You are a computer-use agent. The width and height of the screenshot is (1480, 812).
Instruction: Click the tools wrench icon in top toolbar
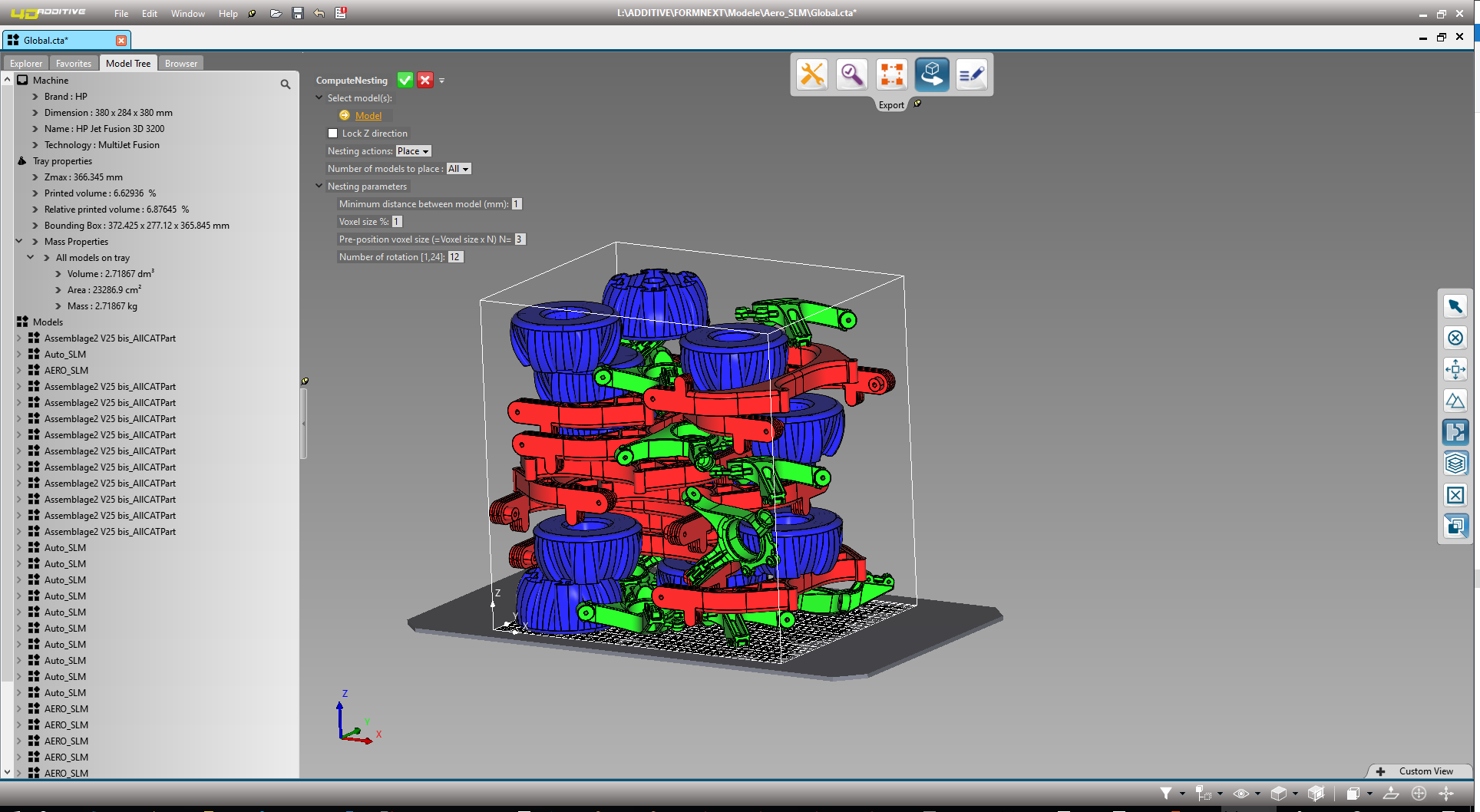tap(811, 74)
